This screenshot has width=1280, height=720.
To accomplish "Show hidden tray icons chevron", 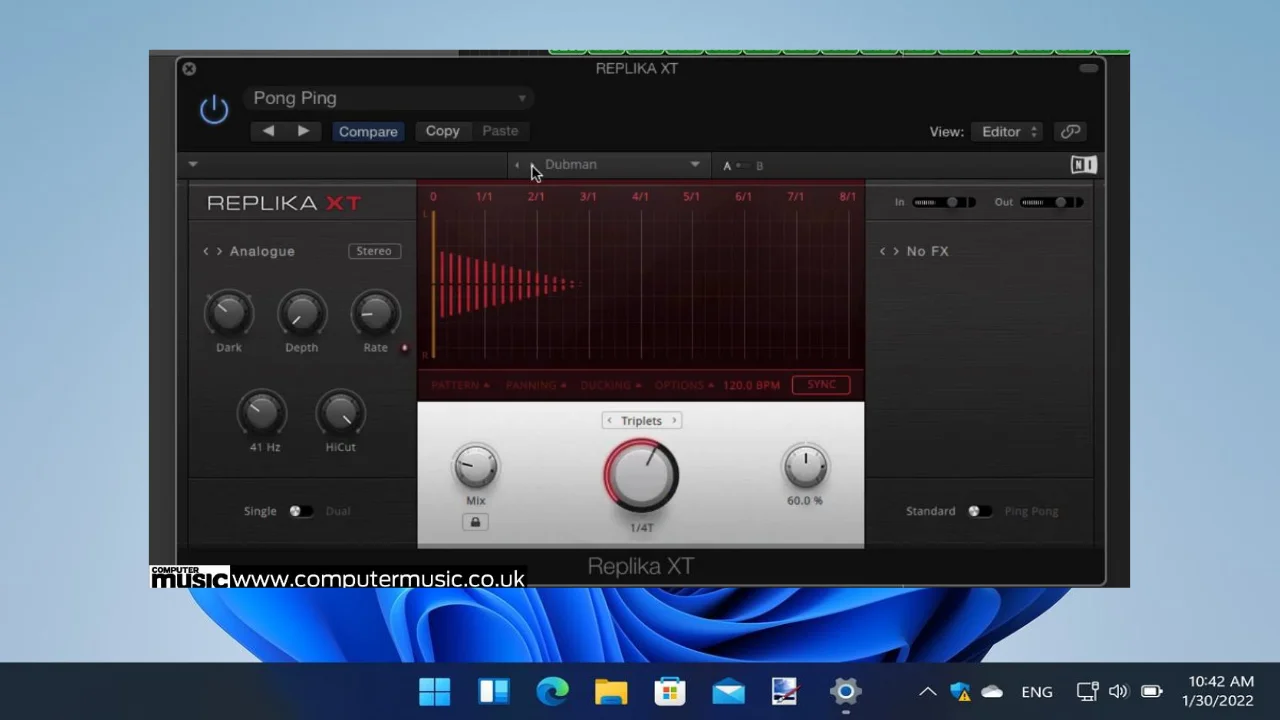I will [x=928, y=691].
